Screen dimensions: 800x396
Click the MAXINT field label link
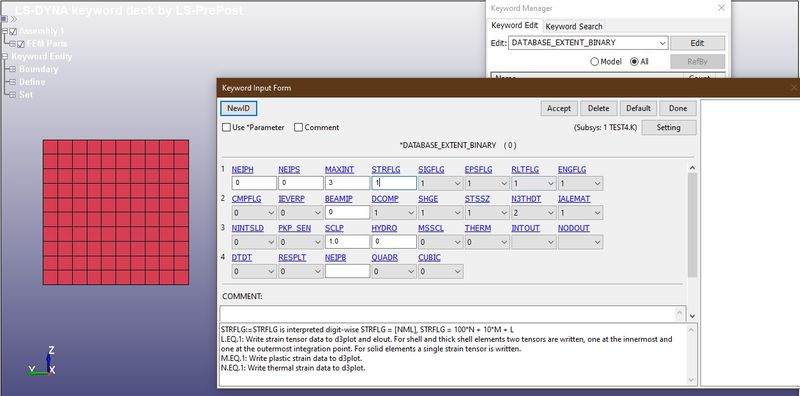(339, 169)
